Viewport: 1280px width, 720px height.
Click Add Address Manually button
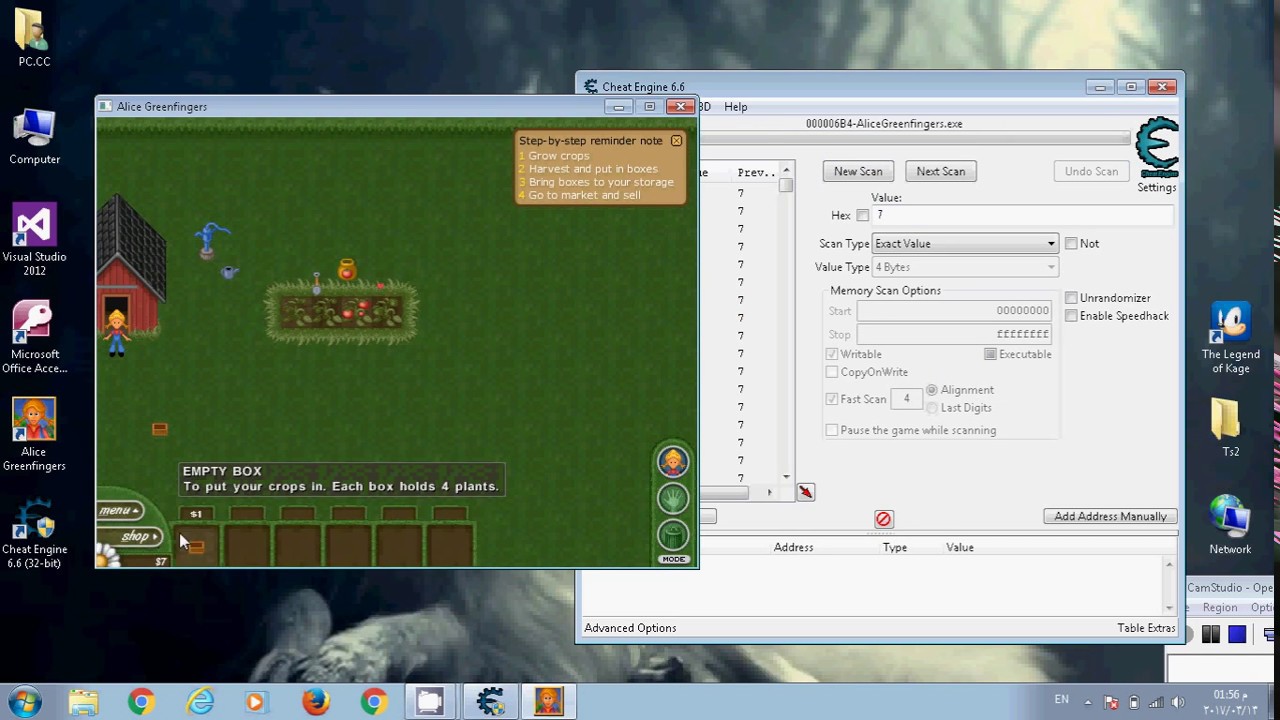1110,517
